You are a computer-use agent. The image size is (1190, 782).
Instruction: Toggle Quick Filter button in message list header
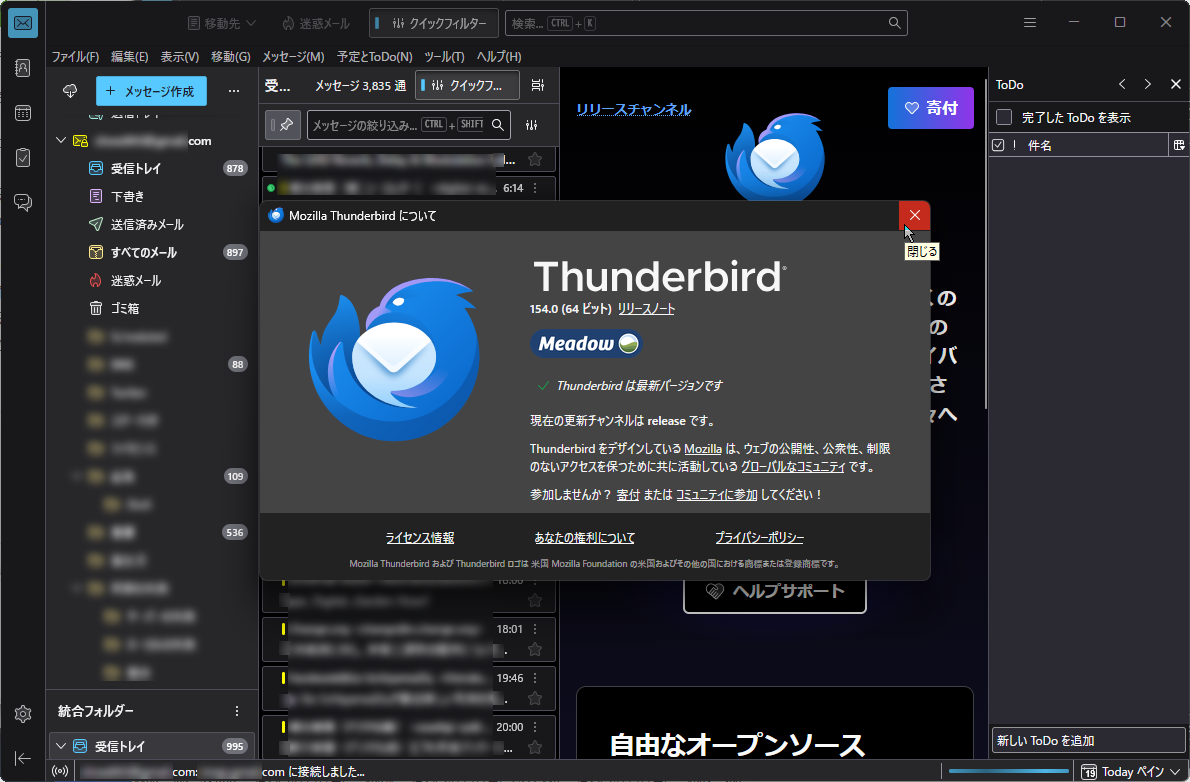[468, 85]
